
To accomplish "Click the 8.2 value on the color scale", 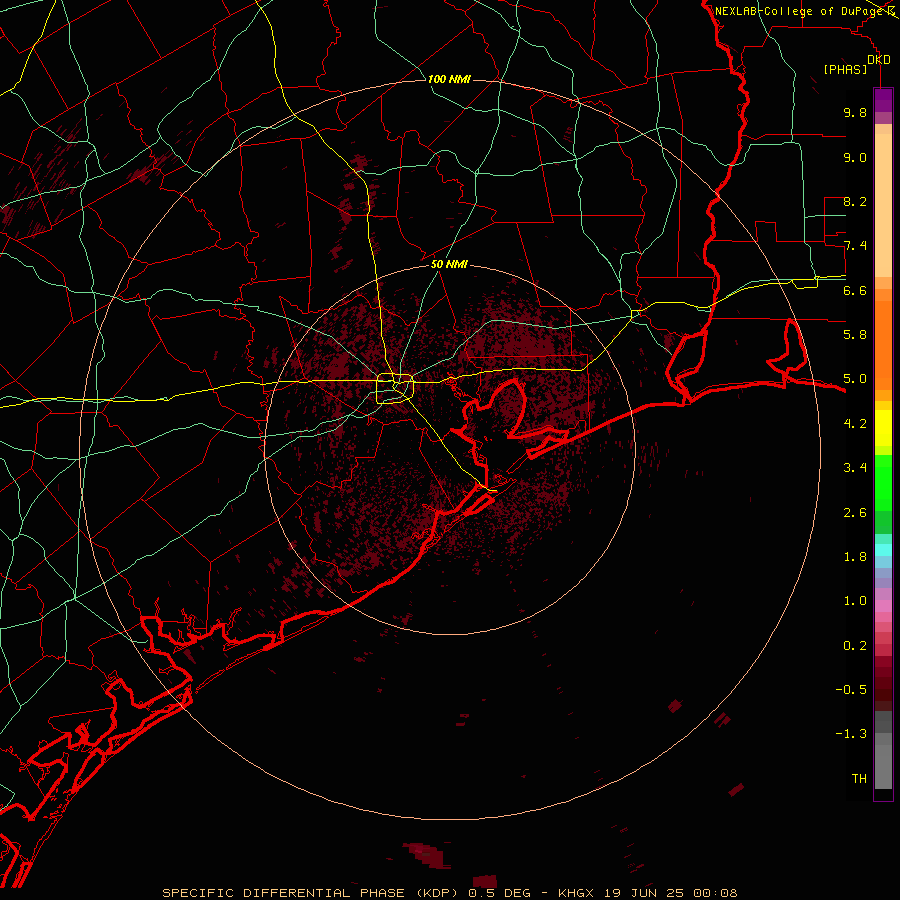I will click(855, 201).
